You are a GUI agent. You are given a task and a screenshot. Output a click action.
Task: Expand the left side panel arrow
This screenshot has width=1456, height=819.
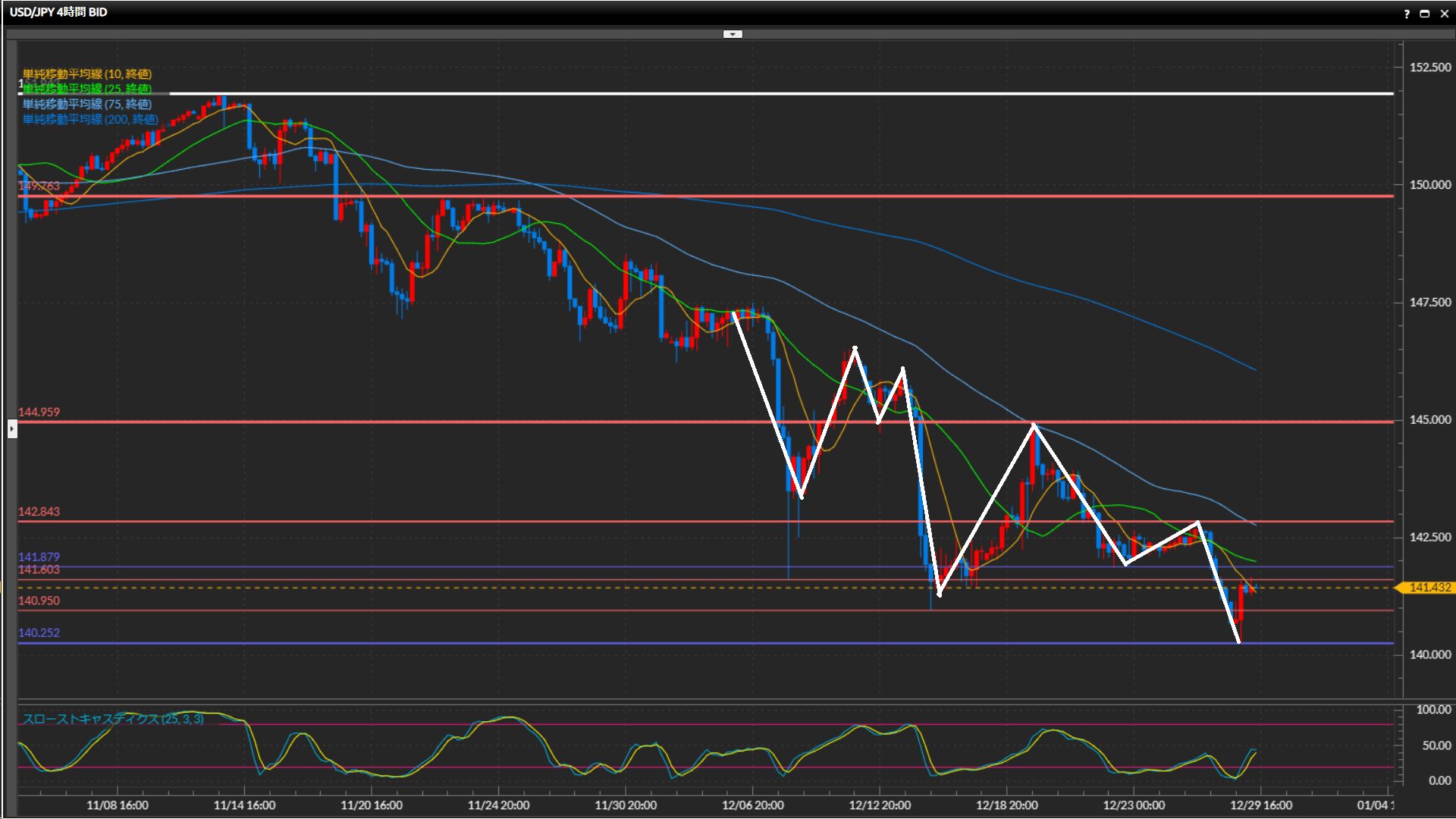[x=12, y=429]
